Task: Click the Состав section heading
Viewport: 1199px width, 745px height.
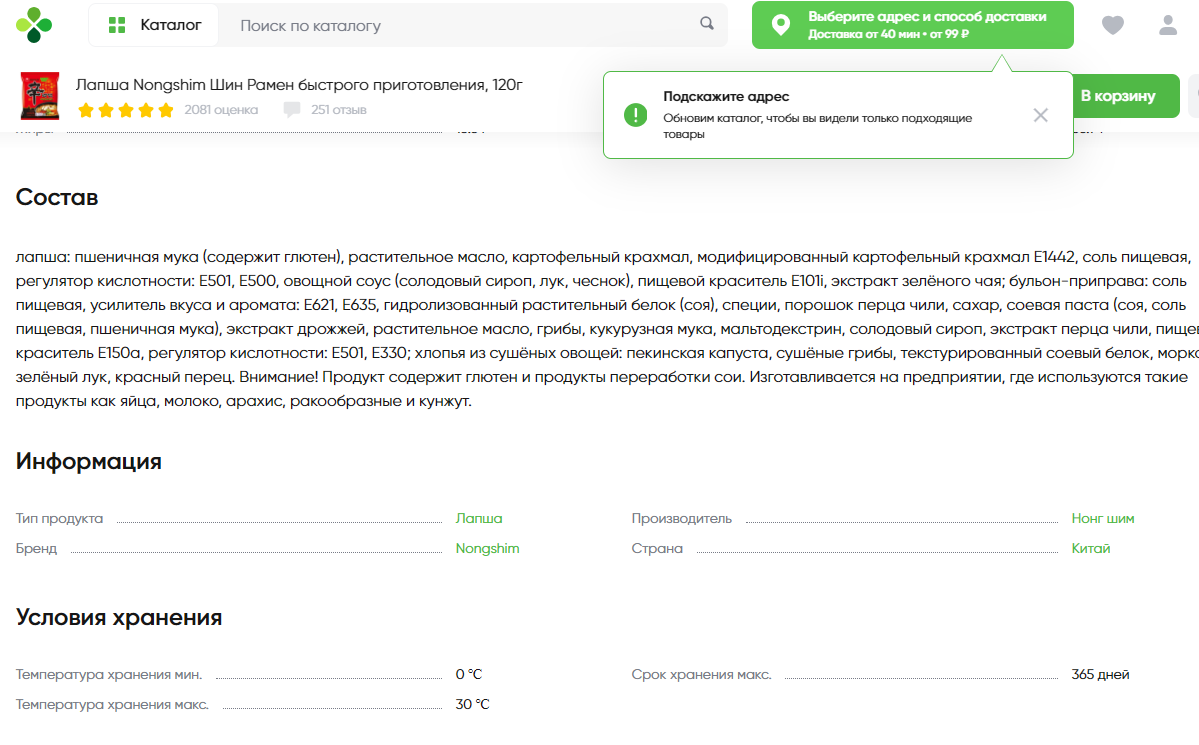Action: pyautogui.click(x=57, y=197)
